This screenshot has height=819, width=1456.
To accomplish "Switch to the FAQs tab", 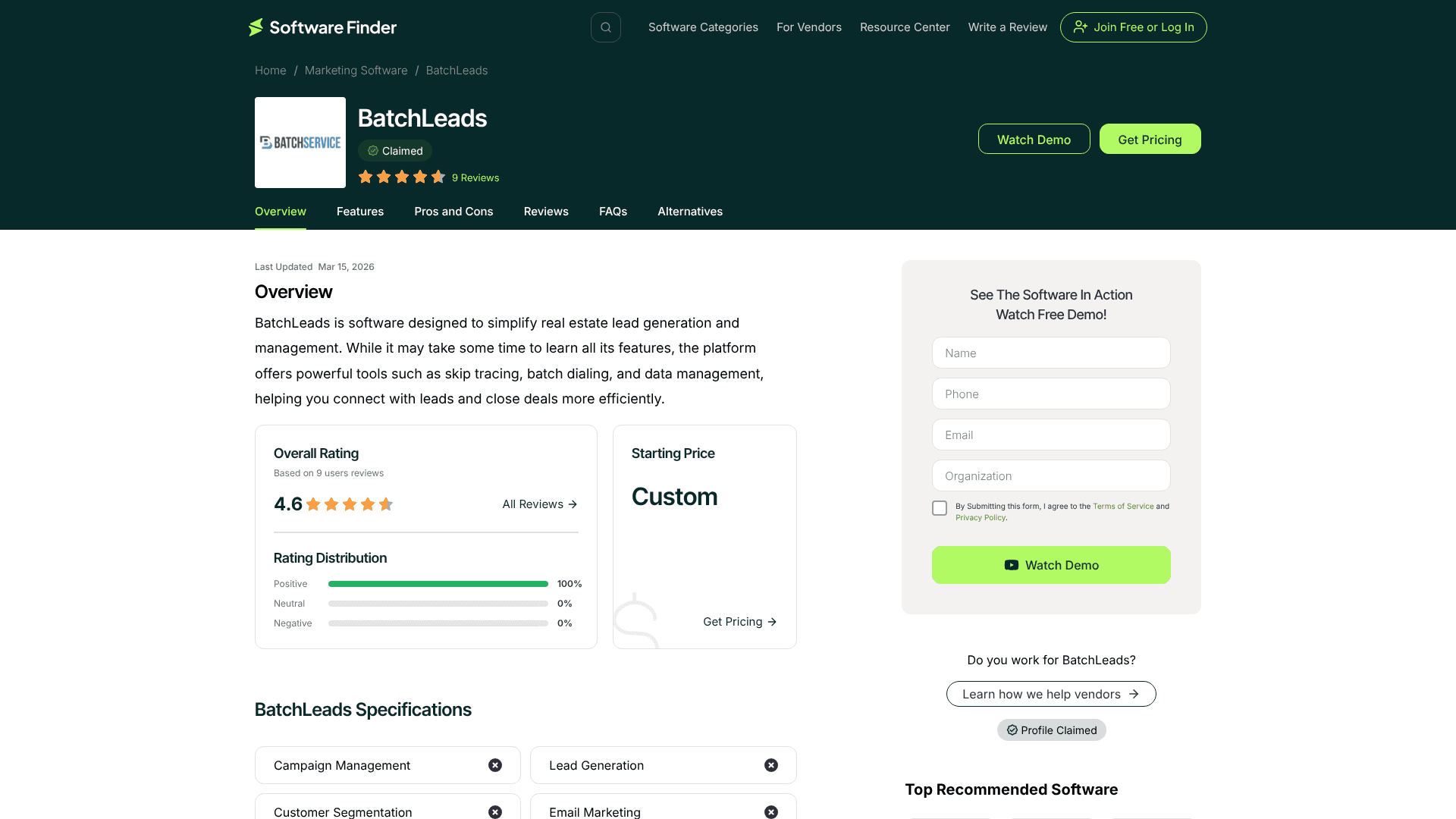I will [613, 212].
